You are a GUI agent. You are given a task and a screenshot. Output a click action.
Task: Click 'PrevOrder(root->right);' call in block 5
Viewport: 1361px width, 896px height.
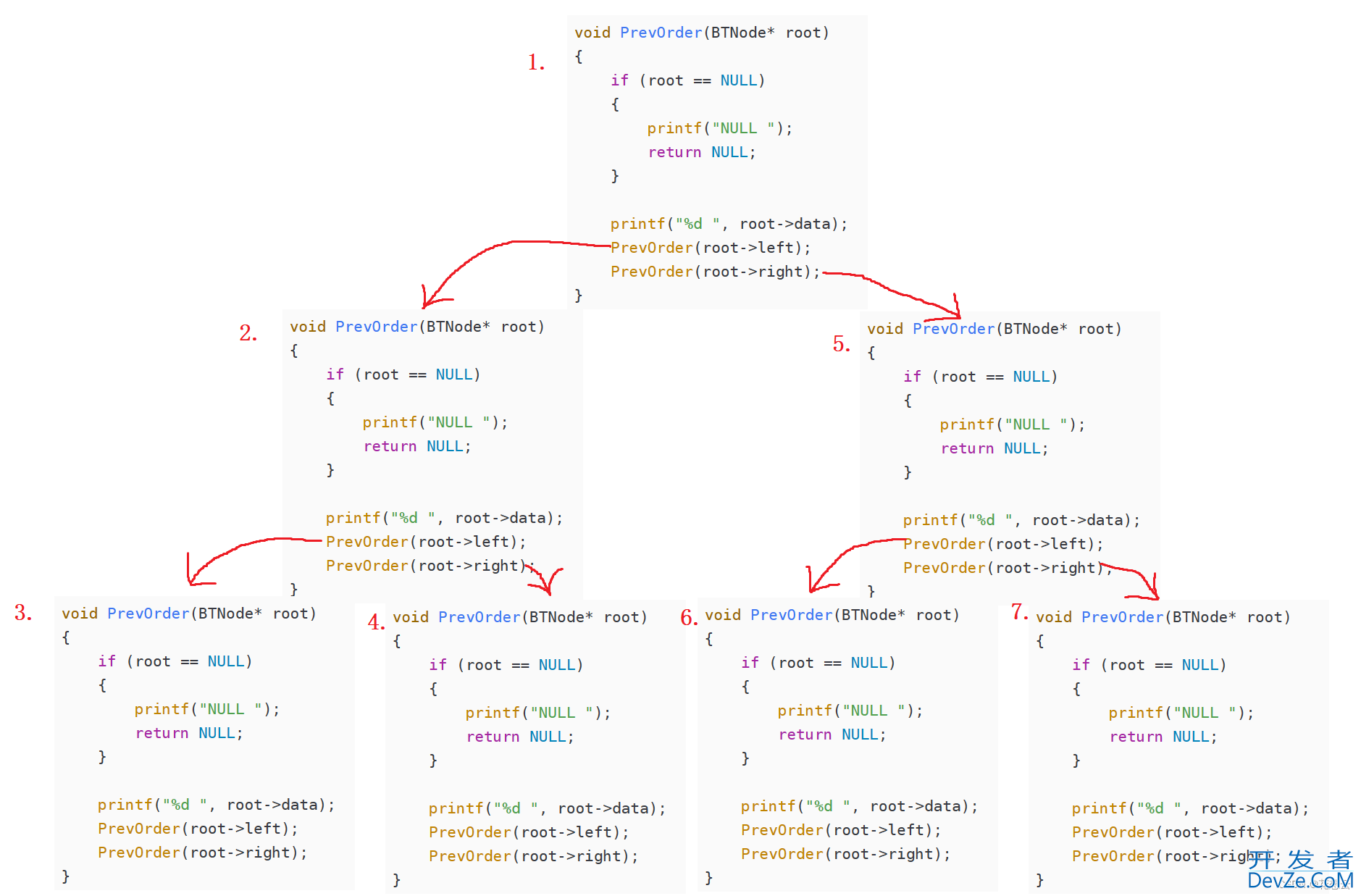[1008, 568]
